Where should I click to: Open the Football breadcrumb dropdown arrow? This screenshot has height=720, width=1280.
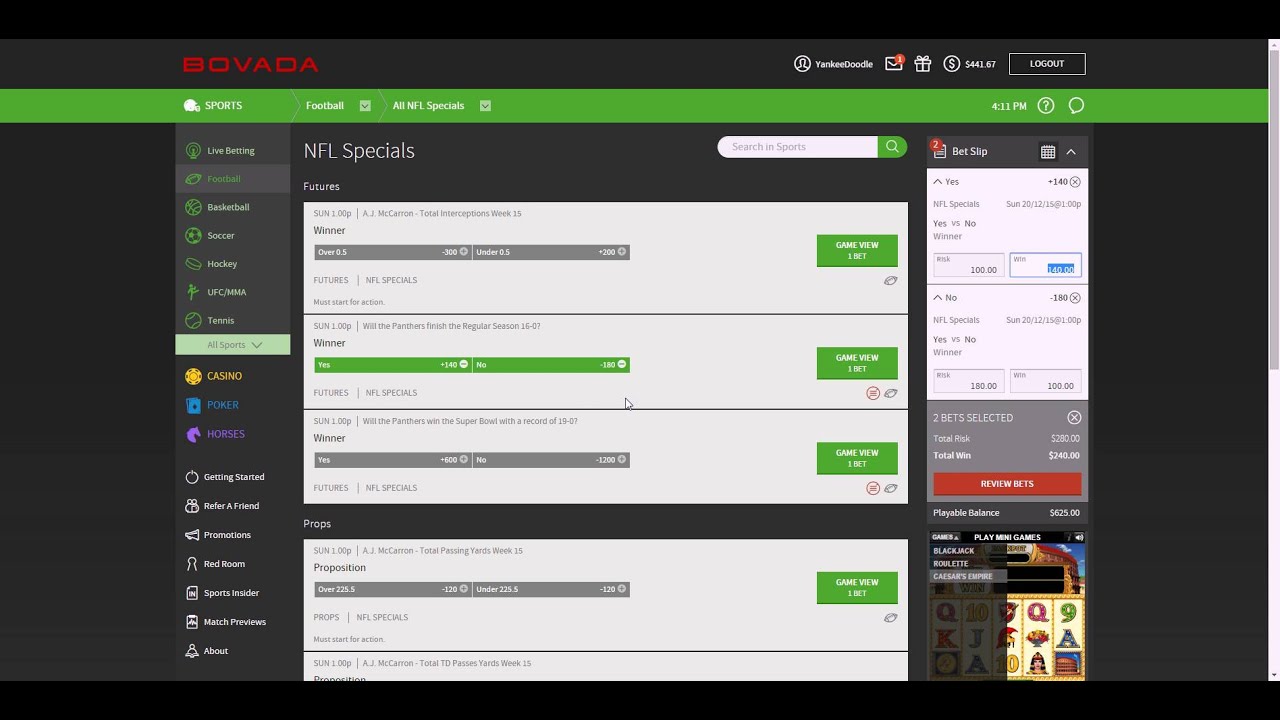365,106
